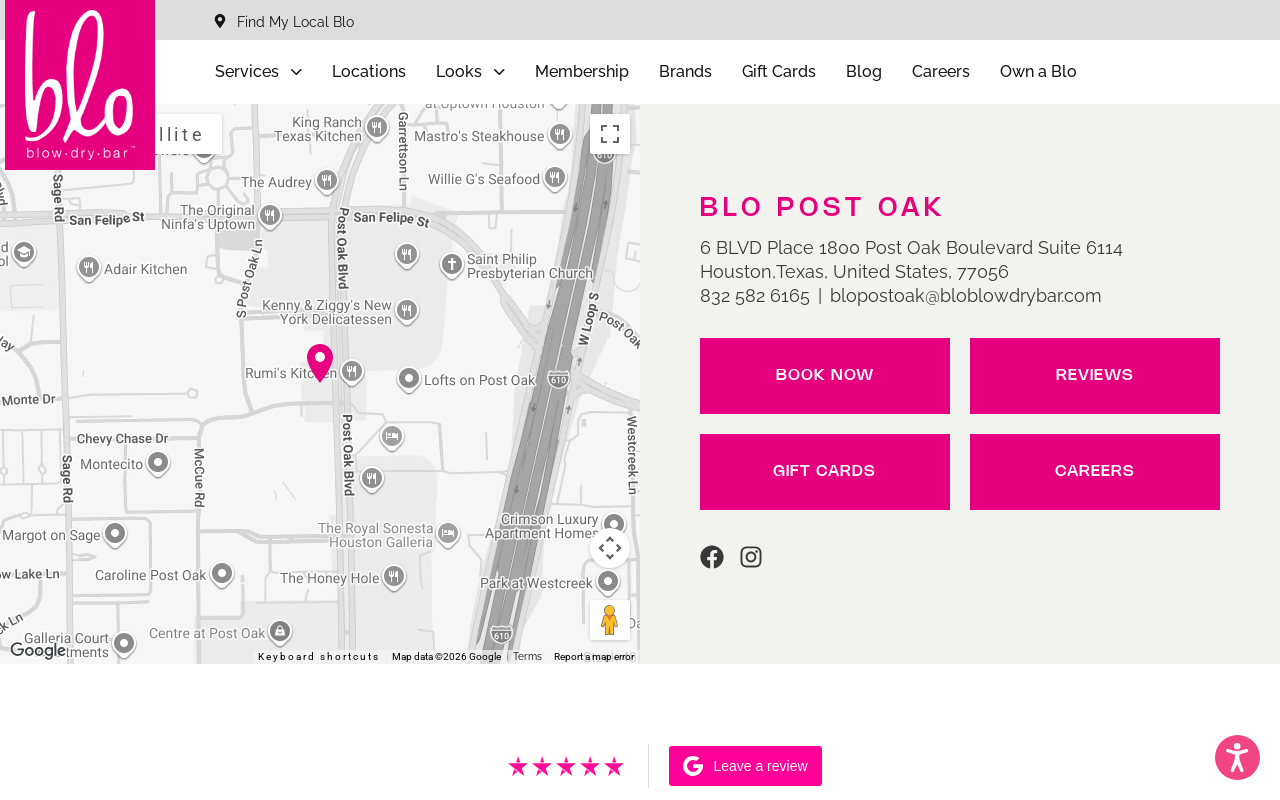Open the map Keyboard shortcuts
The height and width of the screenshot is (800, 1280).
coord(319,657)
